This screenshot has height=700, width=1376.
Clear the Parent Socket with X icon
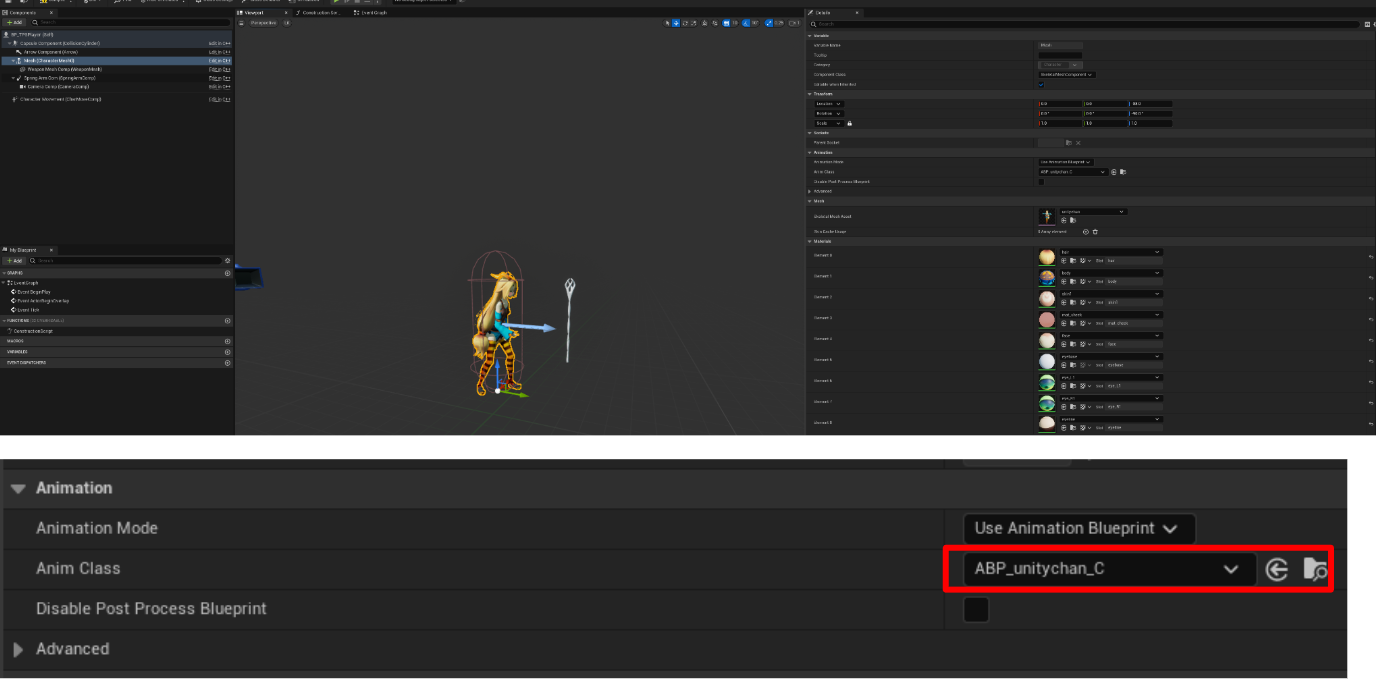[1078, 143]
